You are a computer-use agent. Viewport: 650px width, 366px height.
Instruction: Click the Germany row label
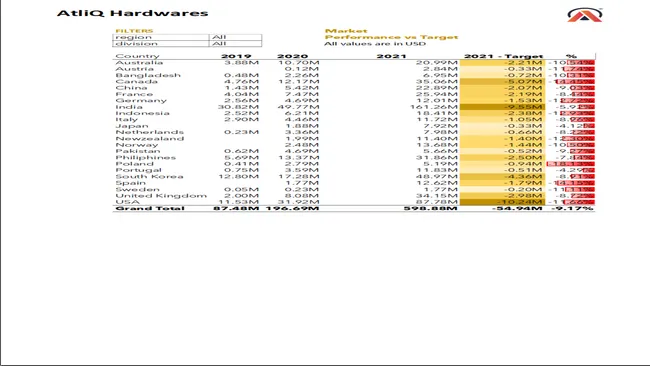click(141, 101)
